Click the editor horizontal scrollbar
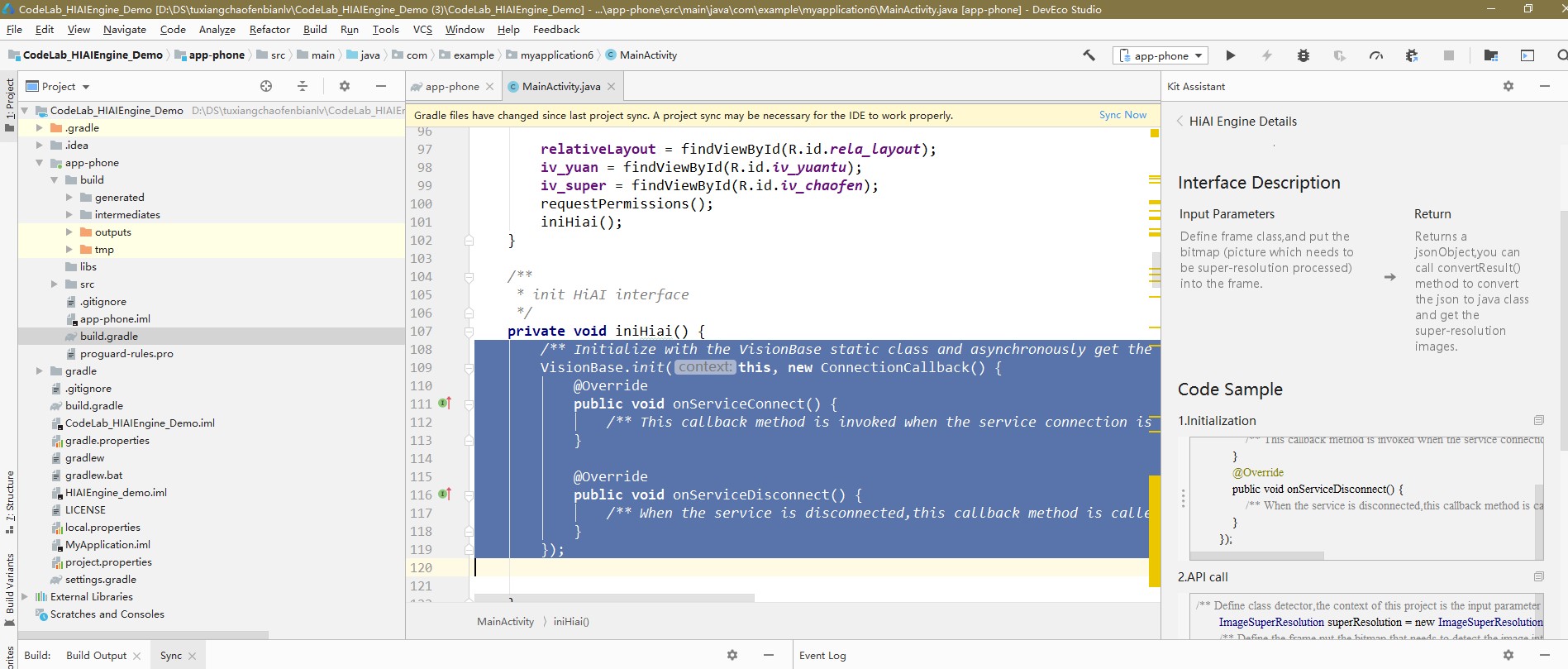 click(x=614, y=596)
